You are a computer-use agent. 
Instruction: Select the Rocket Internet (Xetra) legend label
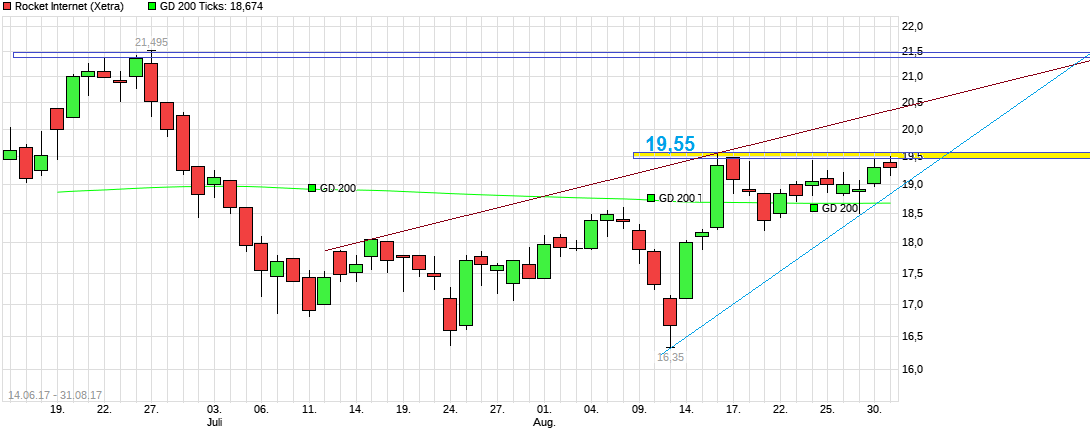tap(69, 6)
